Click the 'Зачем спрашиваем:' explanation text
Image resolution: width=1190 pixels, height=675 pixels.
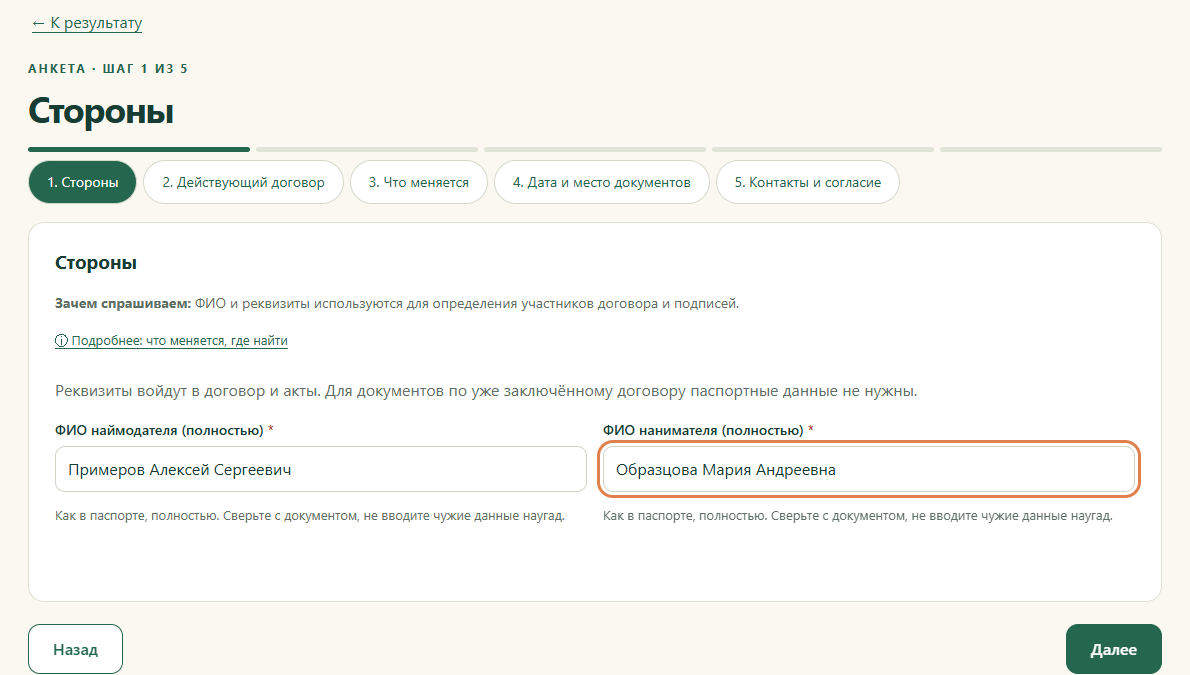[397, 304]
